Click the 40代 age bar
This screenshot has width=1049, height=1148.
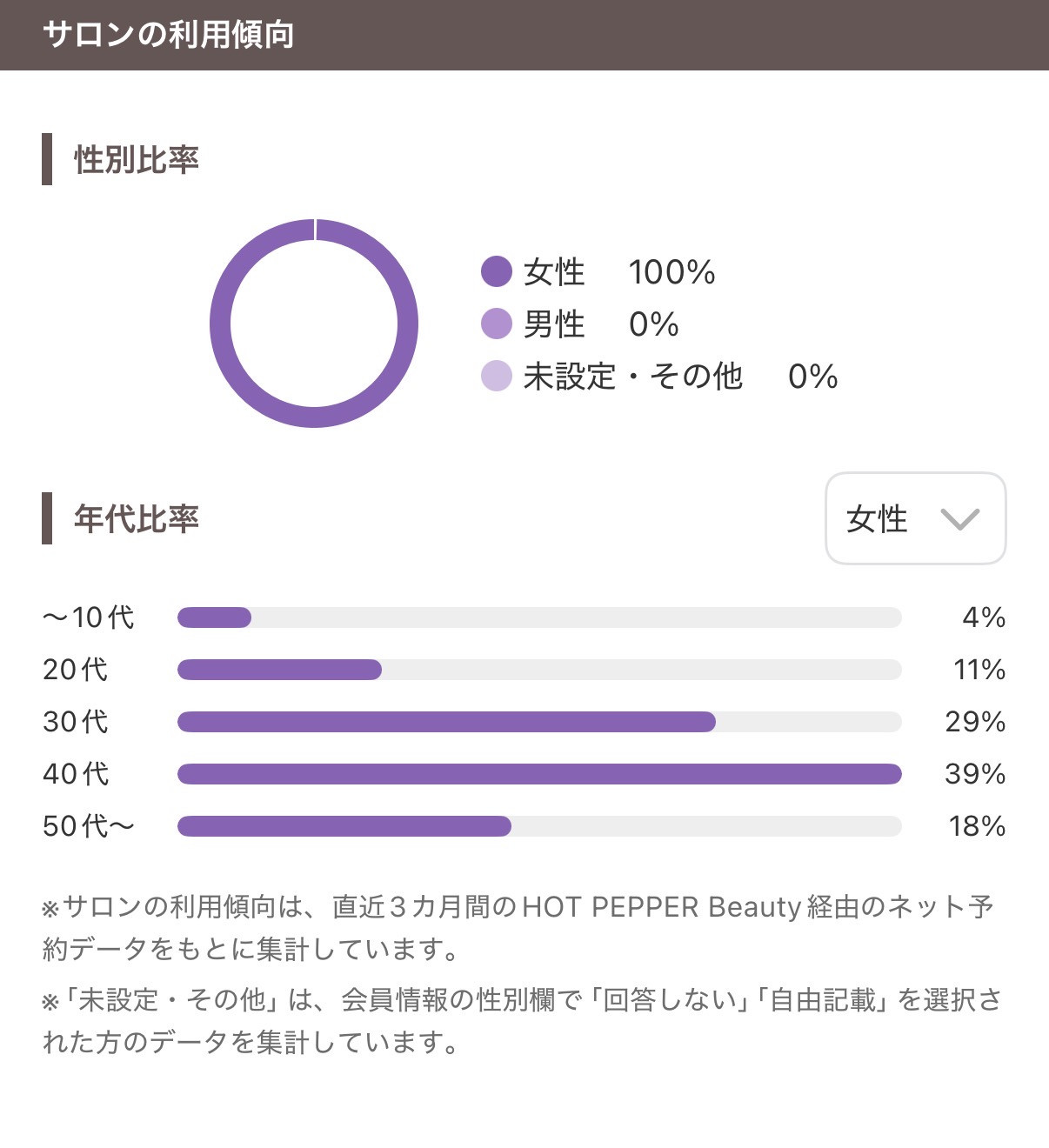point(538,774)
